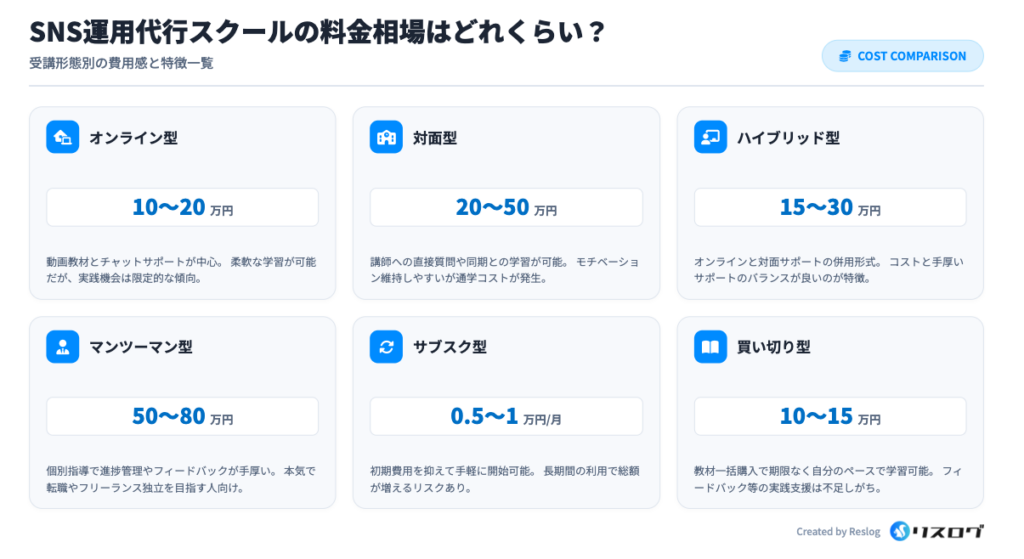
Task: Click the マンツーマン型 person icon
Action: [62, 347]
